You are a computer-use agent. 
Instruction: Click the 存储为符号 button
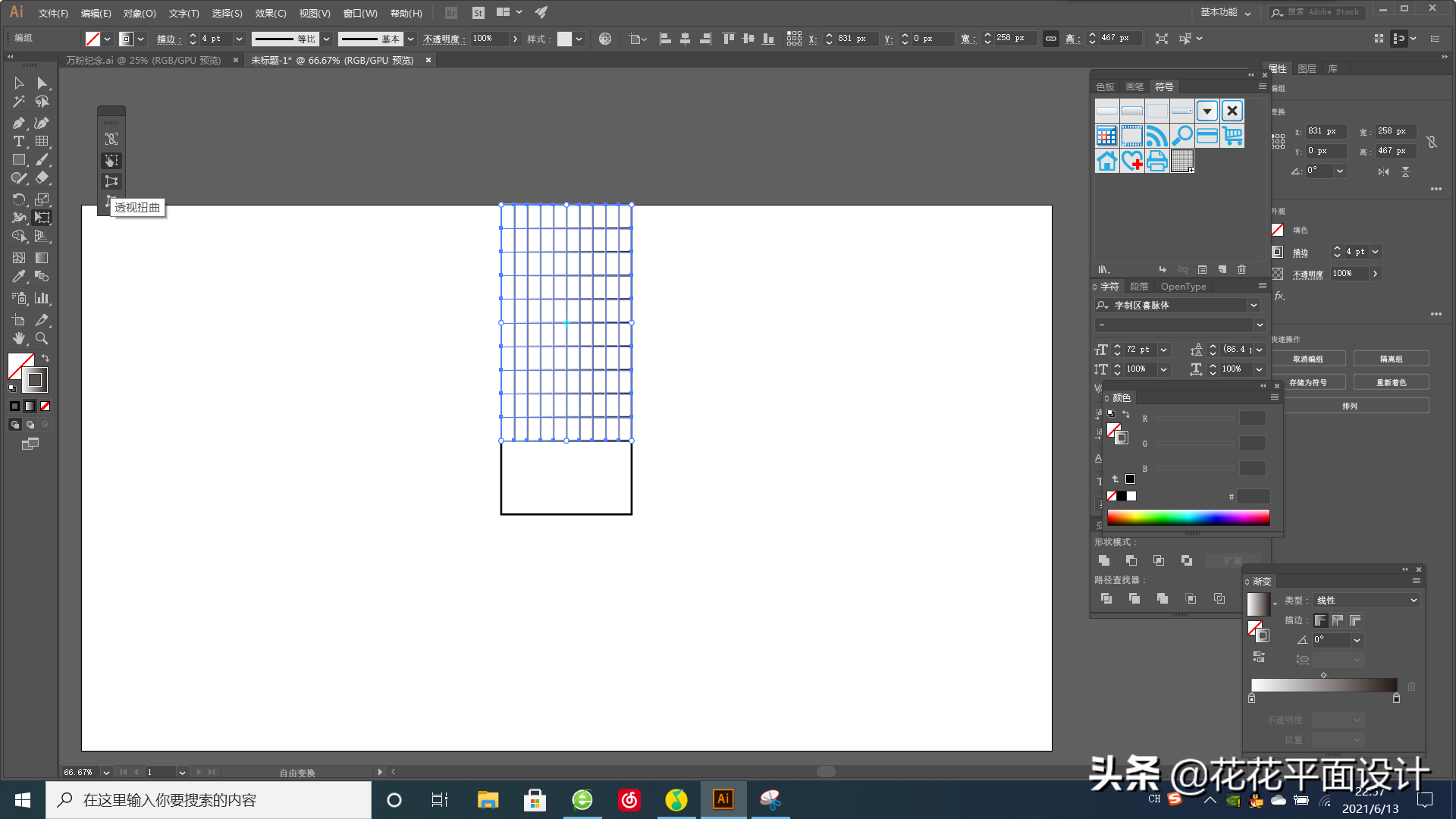point(1308,382)
